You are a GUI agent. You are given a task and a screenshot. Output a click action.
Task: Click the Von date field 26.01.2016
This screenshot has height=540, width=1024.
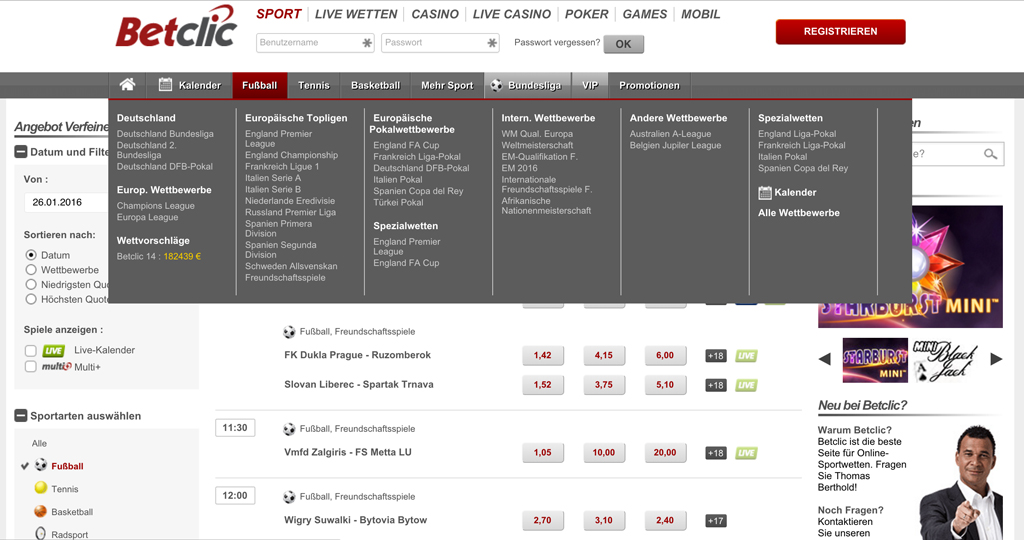click(65, 202)
